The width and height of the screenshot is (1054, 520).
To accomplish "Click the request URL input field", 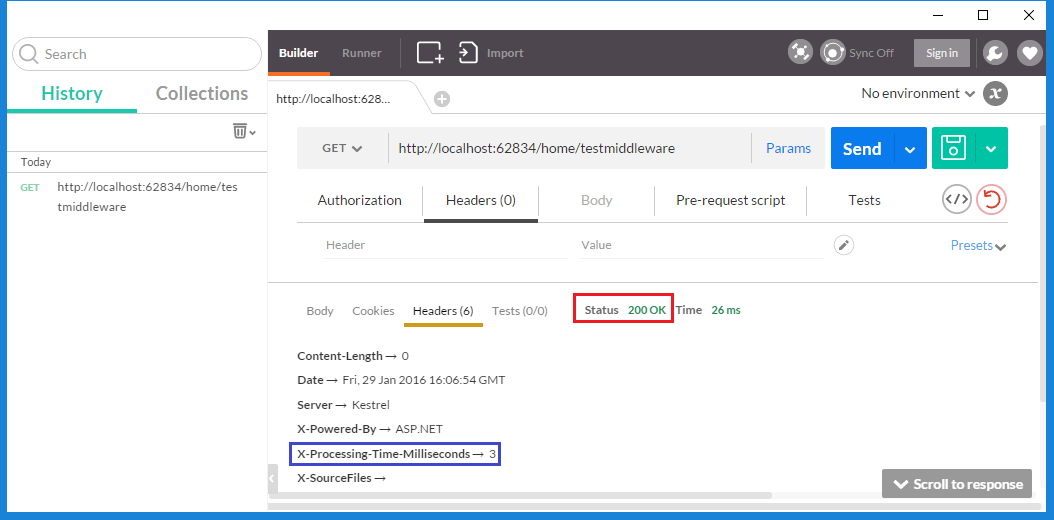I will (x=569, y=148).
